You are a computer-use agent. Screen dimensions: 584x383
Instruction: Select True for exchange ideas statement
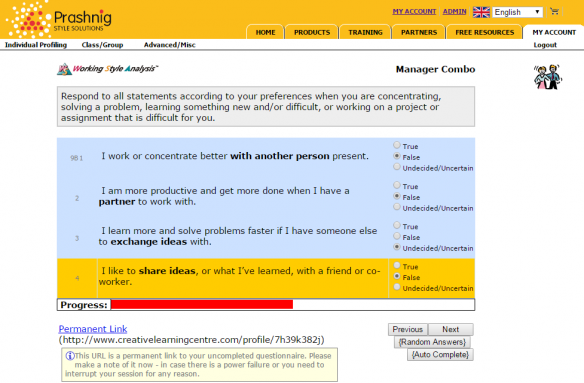coord(397,225)
